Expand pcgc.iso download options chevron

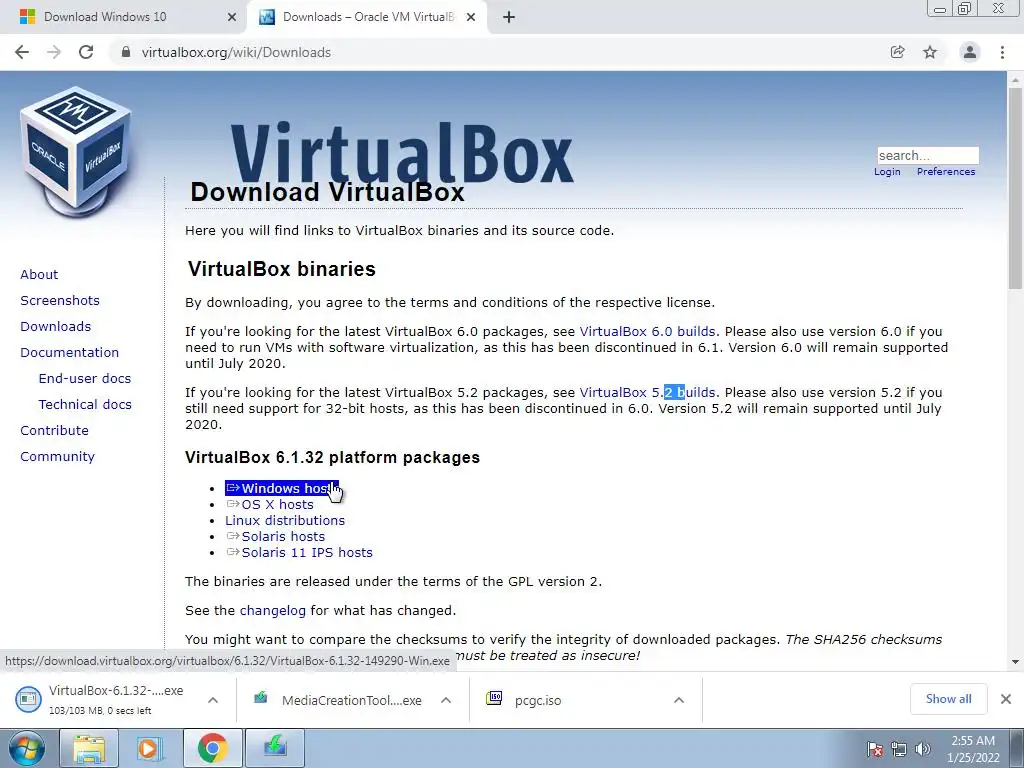pos(679,700)
